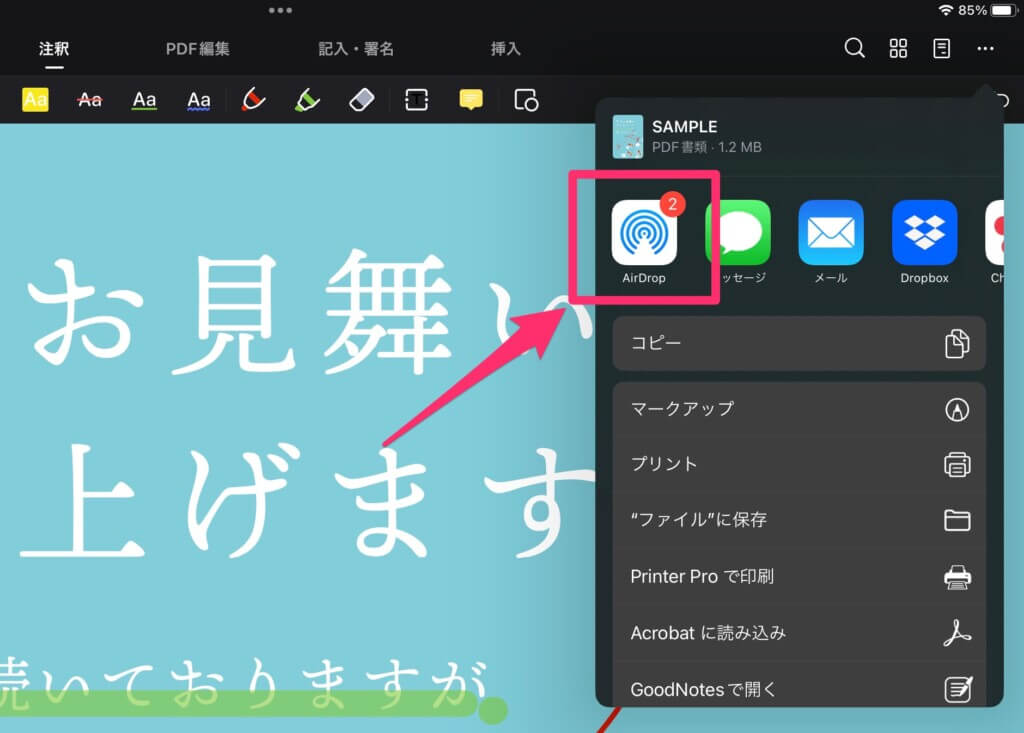Image resolution: width=1024 pixels, height=733 pixels.
Task: Tap the コピー action
Action: [x=798, y=343]
